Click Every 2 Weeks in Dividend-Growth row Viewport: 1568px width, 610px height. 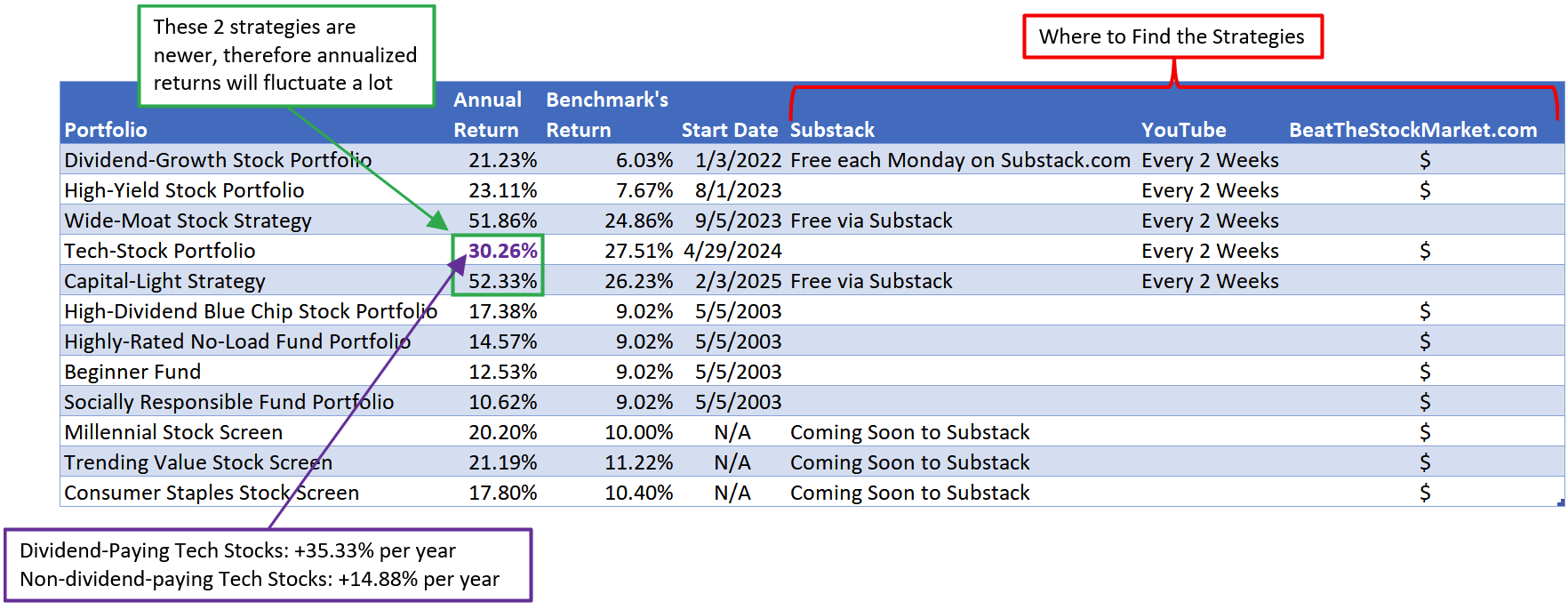1211,160
